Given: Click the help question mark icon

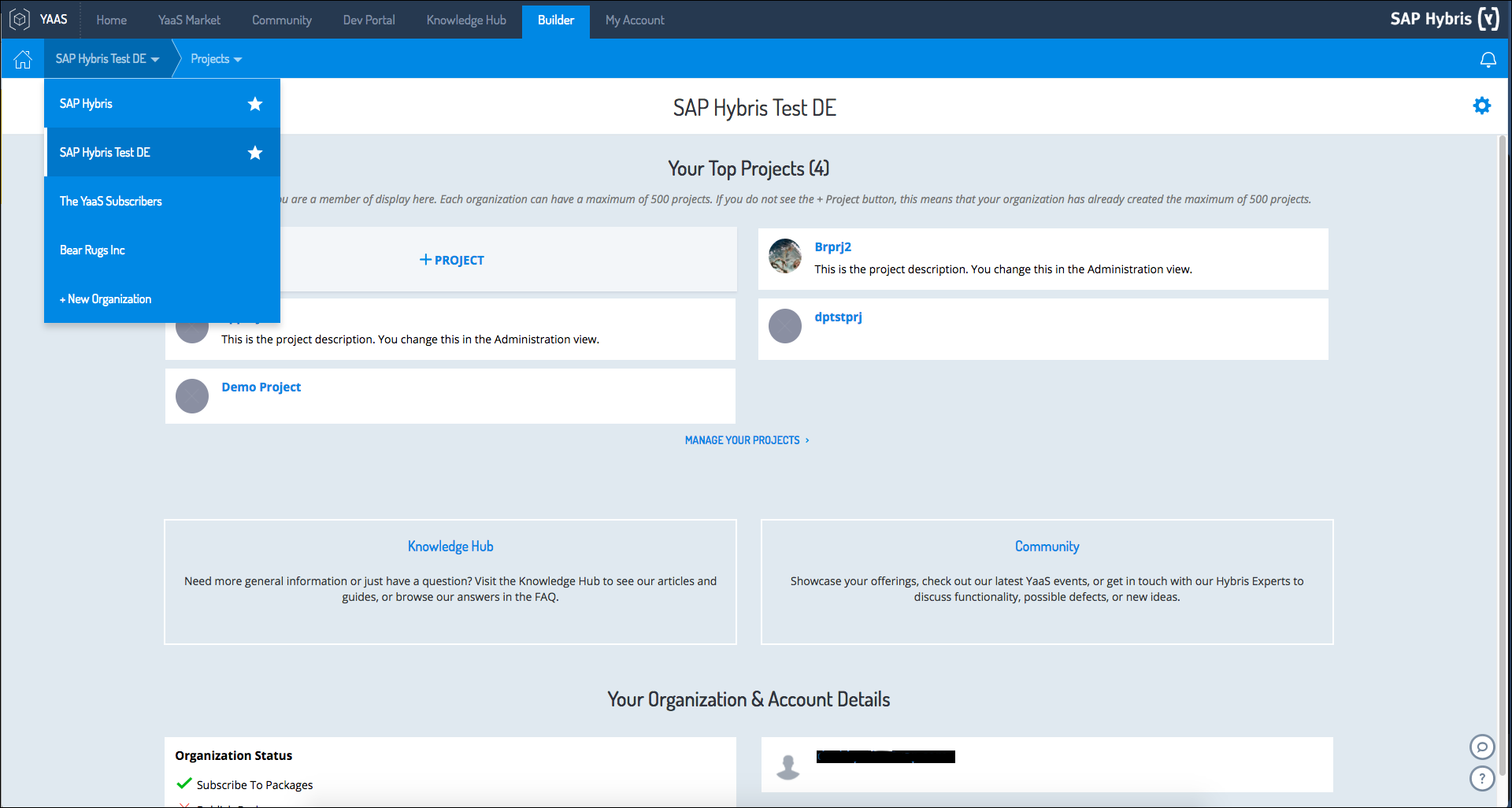Looking at the screenshot, I should [1481, 778].
